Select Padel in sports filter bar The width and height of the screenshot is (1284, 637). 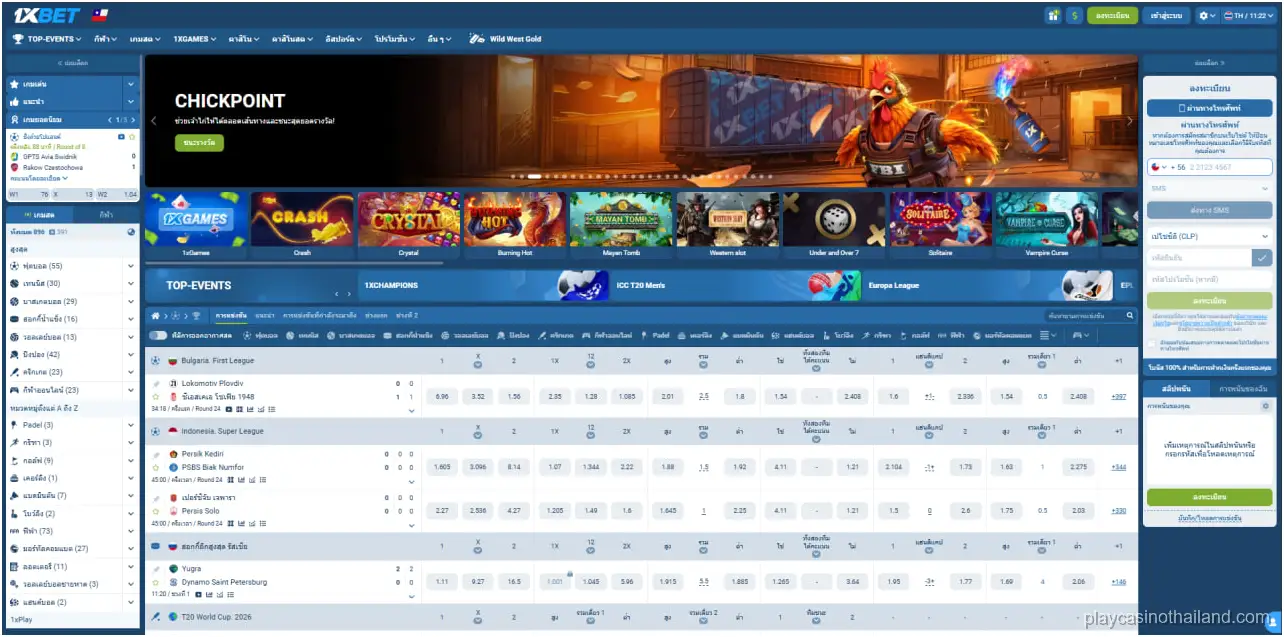pyautogui.click(x=656, y=335)
